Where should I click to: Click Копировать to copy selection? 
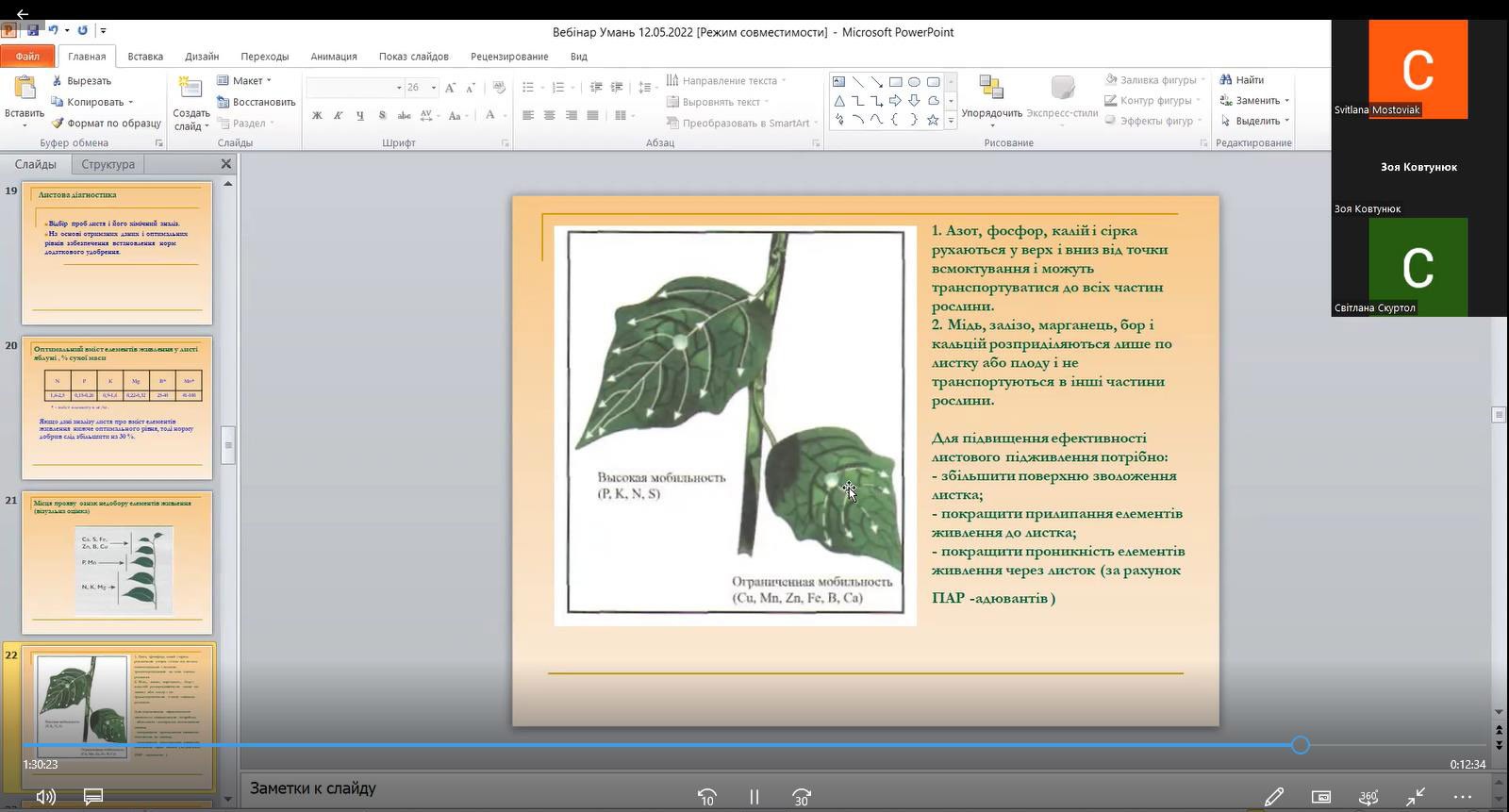92,102
